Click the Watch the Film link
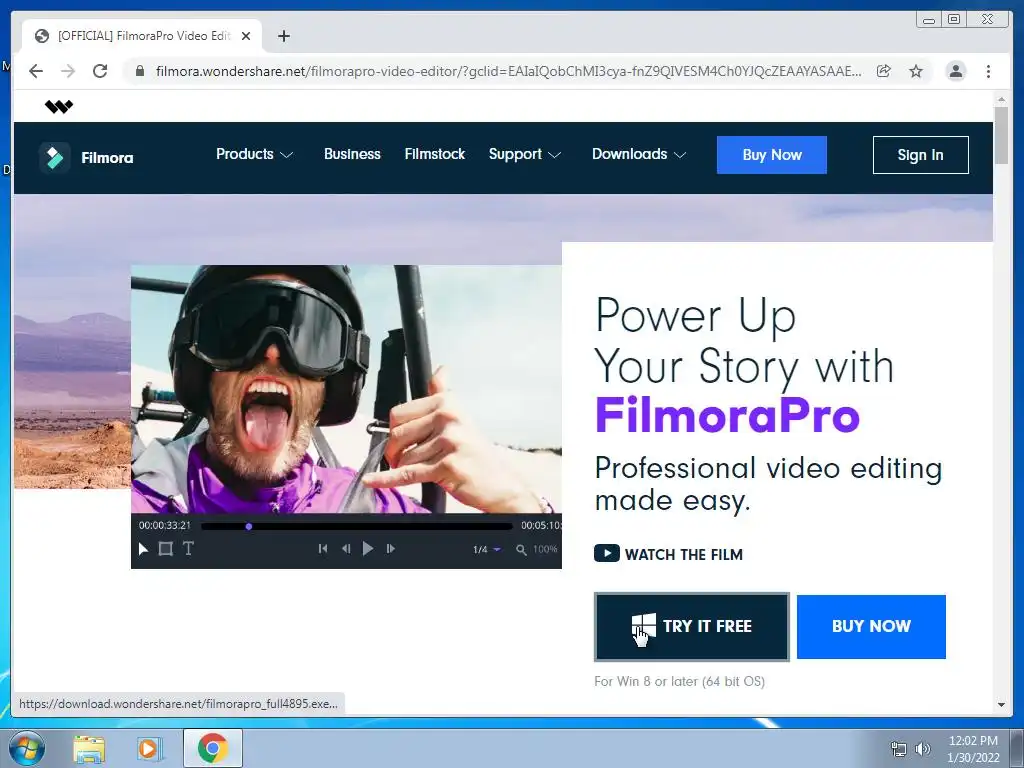The height and width of the screenshot is (768, 1024). point(668,554)
